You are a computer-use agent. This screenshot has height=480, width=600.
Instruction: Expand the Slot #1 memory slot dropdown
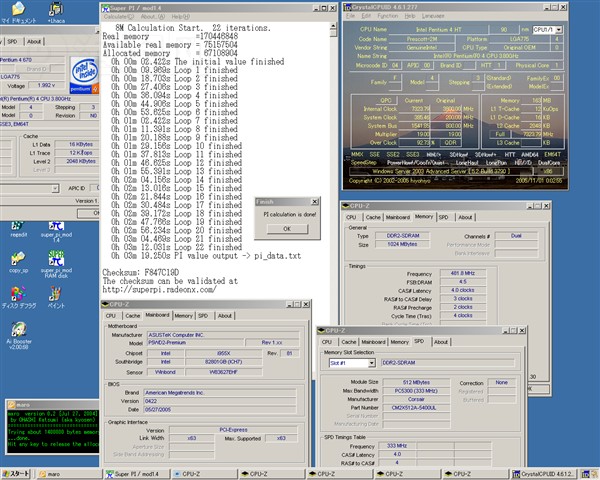[x=371, y=363]
